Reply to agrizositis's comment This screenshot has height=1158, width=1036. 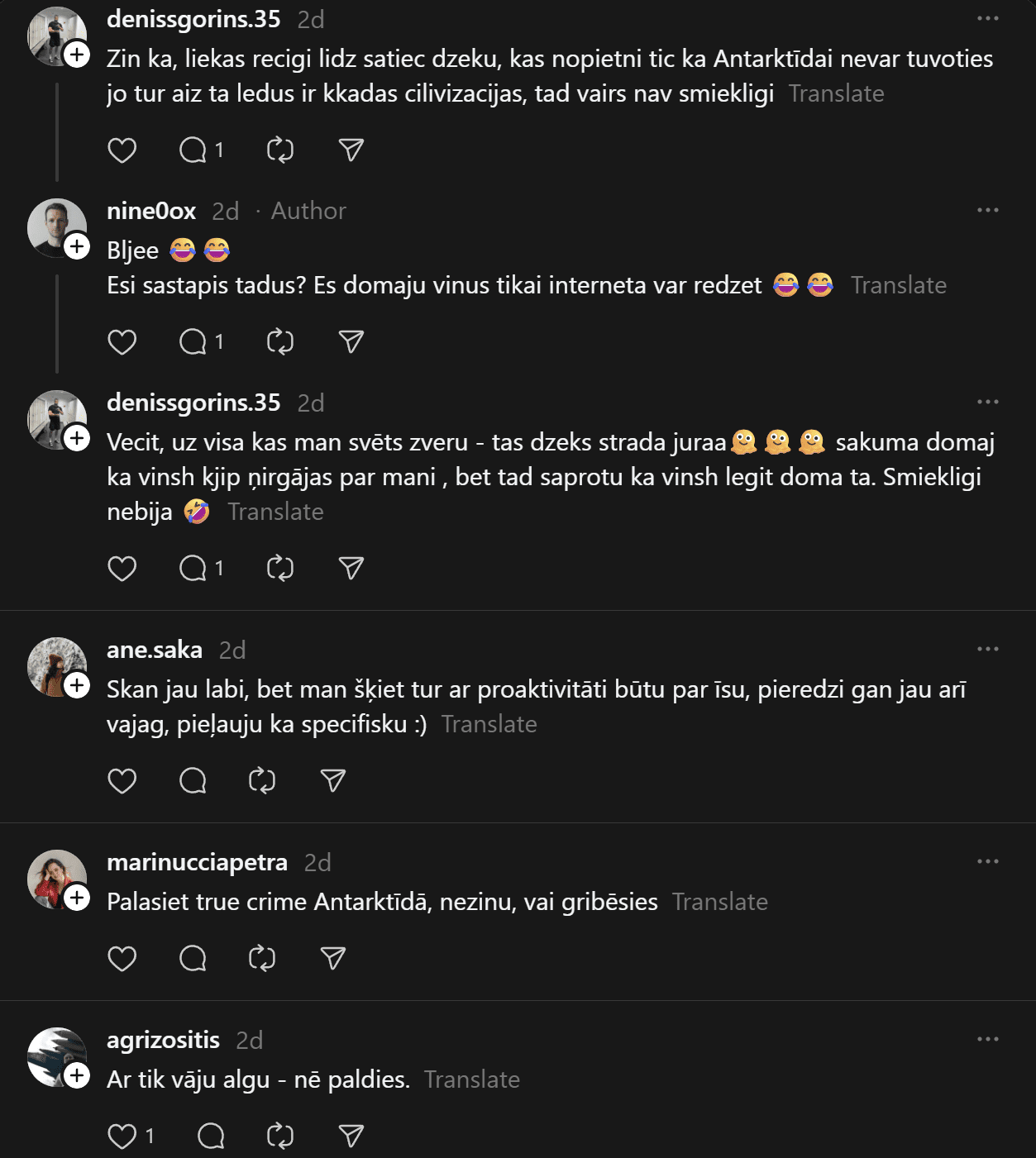212,1137
